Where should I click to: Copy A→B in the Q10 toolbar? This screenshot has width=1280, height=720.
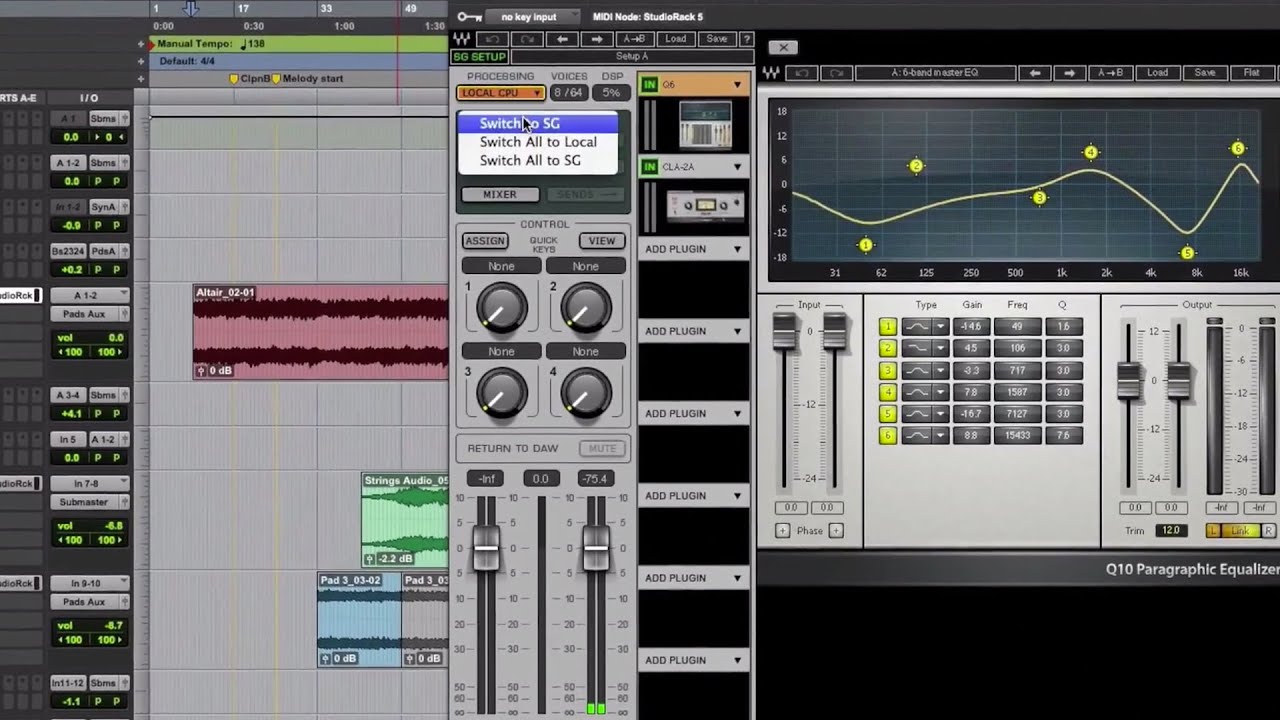(x=1110, y=73)
